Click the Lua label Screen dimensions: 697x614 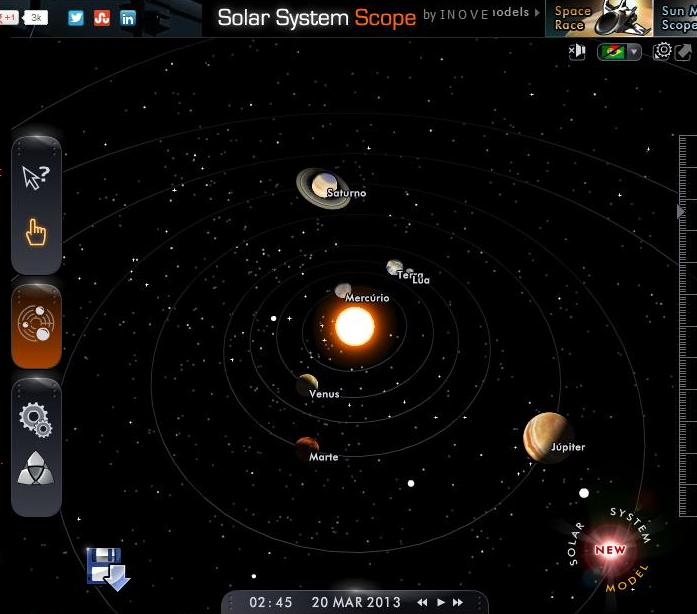coord(421,280)
